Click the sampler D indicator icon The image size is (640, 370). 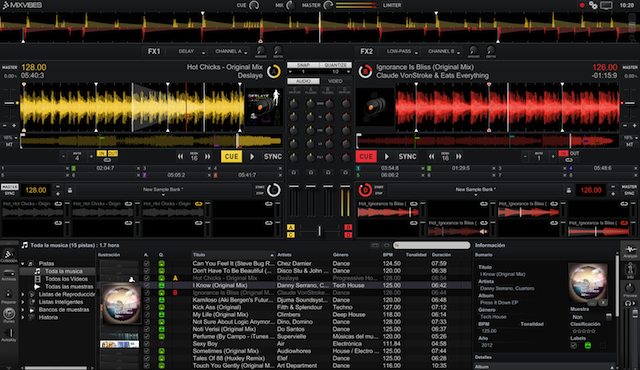(x=364, y=190)
